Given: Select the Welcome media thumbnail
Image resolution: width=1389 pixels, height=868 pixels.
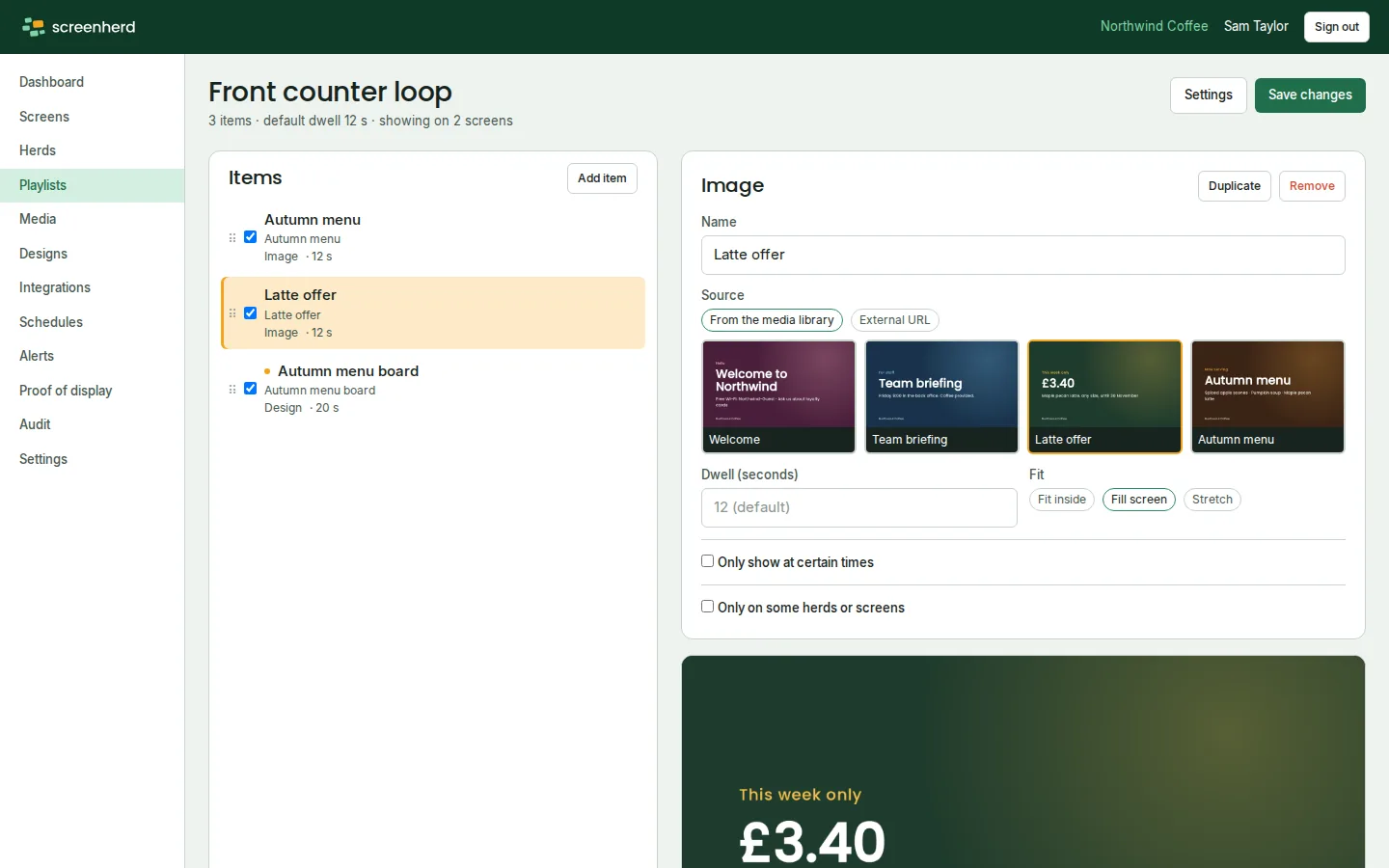Looking at the screenshot, I should tap(778, 396).
